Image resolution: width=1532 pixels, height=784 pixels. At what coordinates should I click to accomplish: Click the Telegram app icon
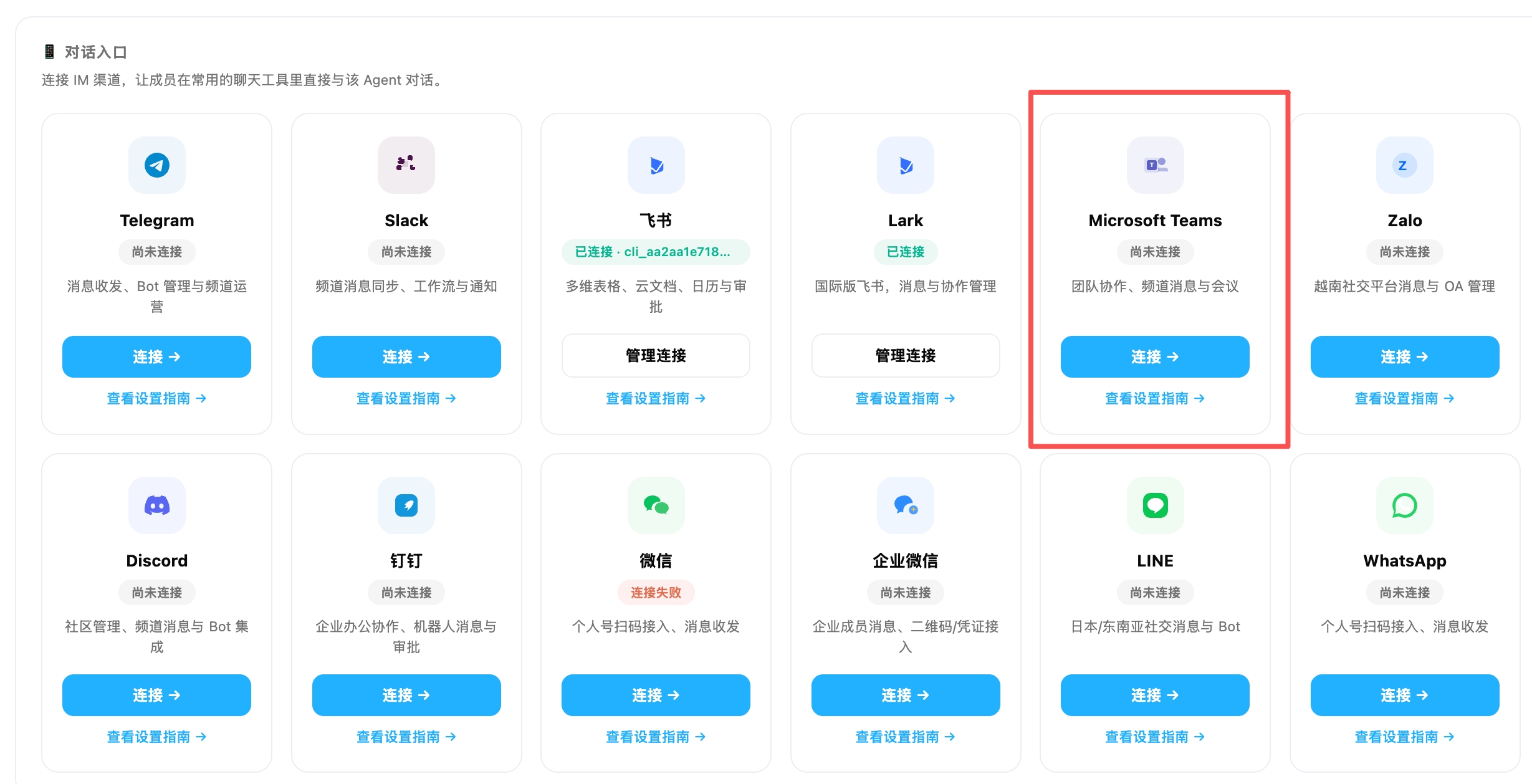click(x=157, y=165)
